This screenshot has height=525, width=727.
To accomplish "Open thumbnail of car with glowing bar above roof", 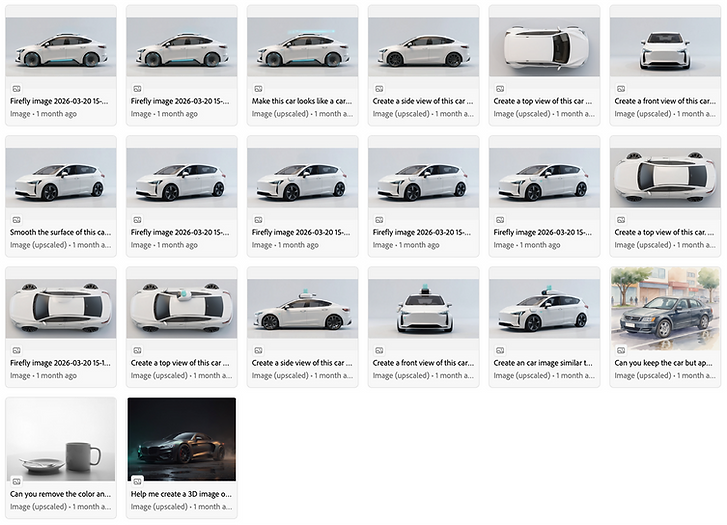I will (x=302, y=47).
